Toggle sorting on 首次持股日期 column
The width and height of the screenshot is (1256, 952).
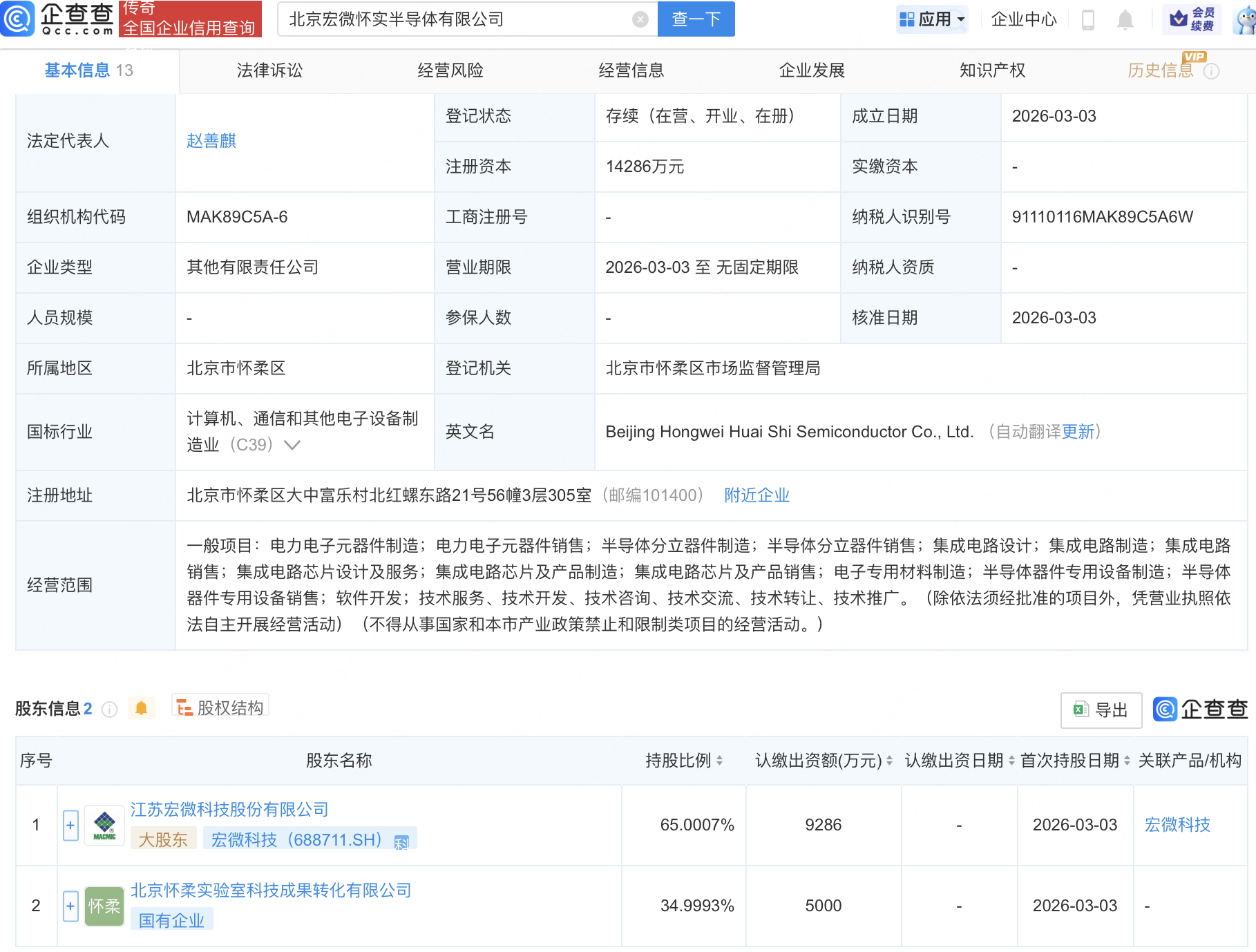[1129, 760]
